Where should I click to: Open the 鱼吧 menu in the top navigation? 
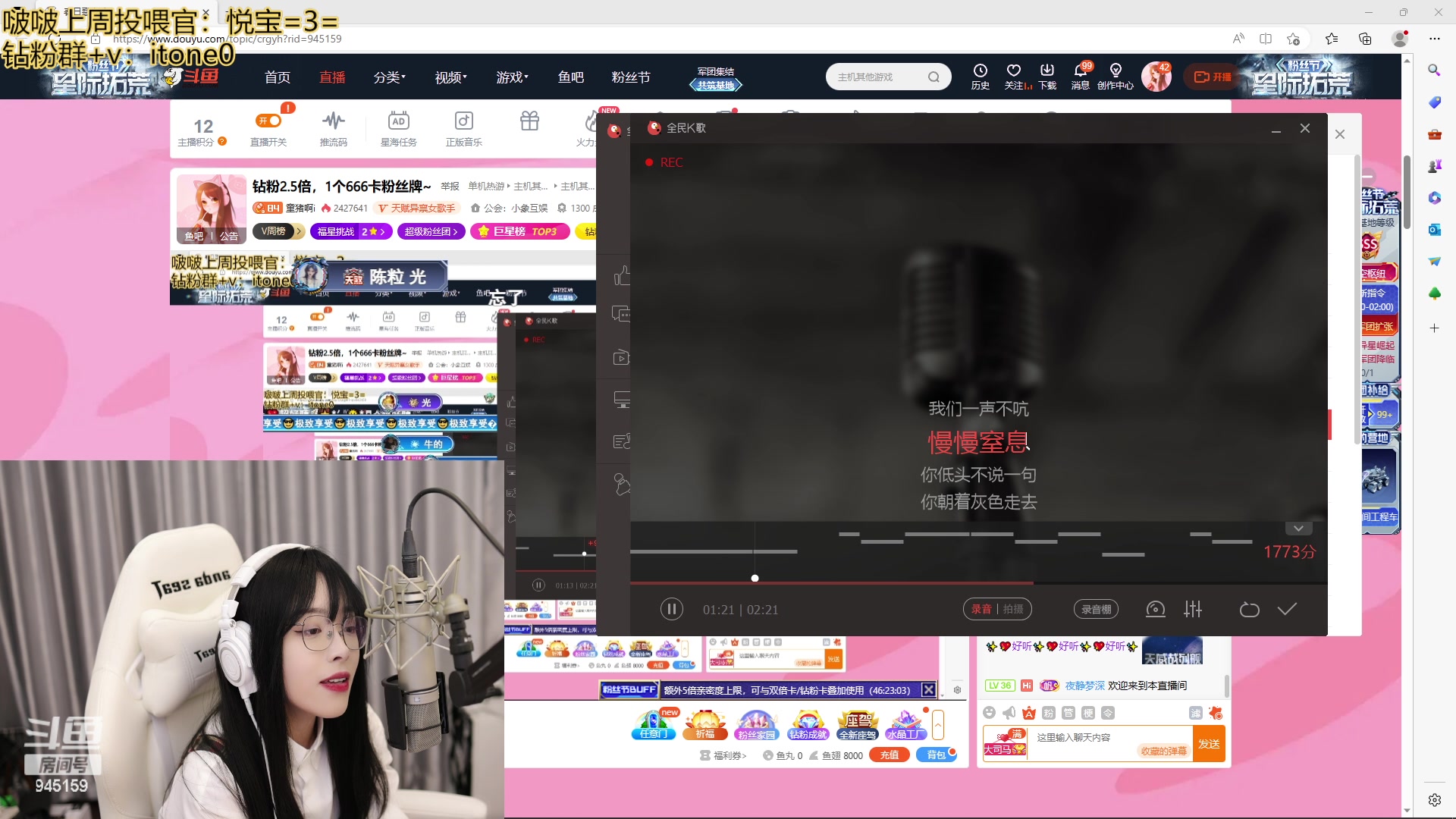[571, 77]
